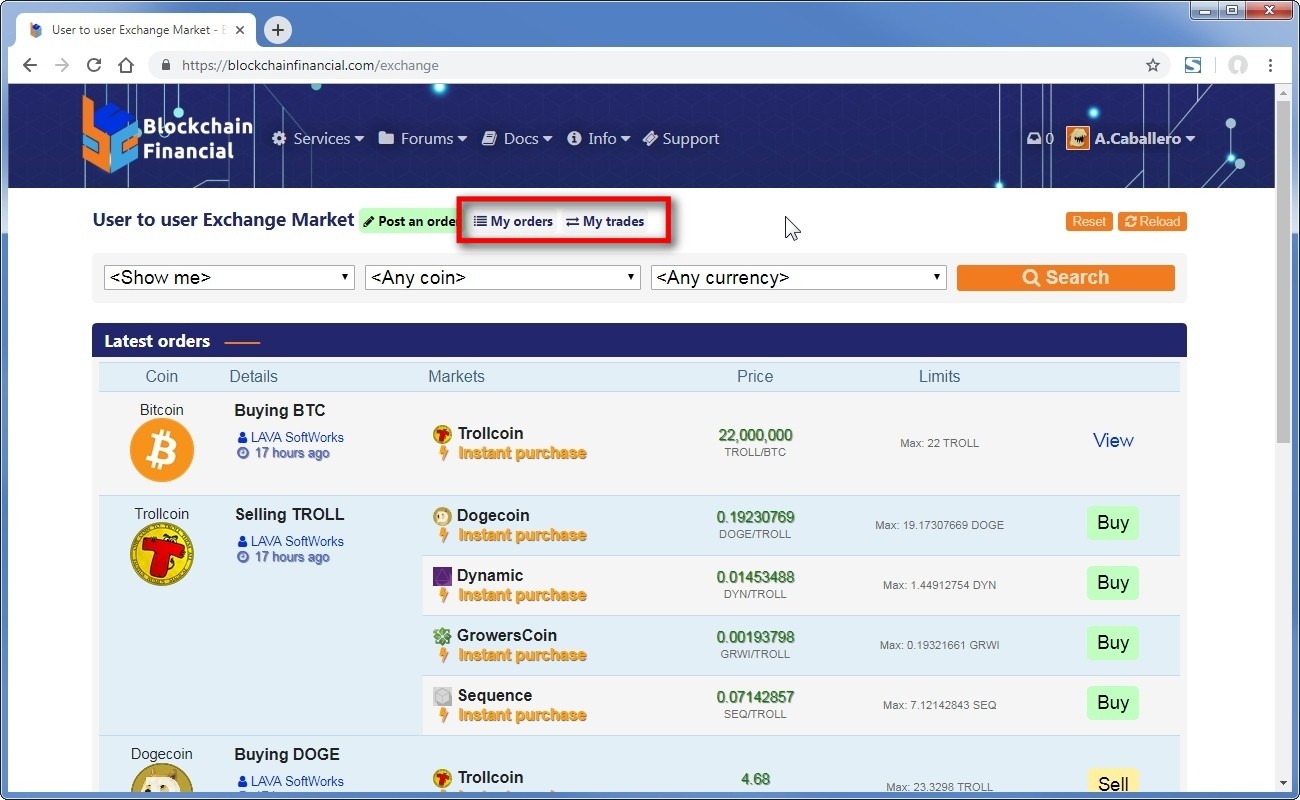
Task: Open the Any coin dropdown
Action: [x=502, y=278]
